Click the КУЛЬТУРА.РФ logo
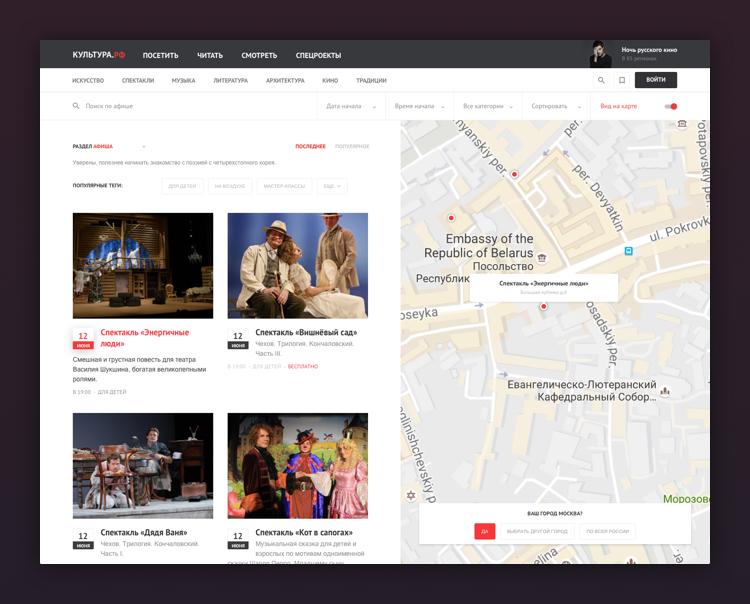 pos(99,54)
